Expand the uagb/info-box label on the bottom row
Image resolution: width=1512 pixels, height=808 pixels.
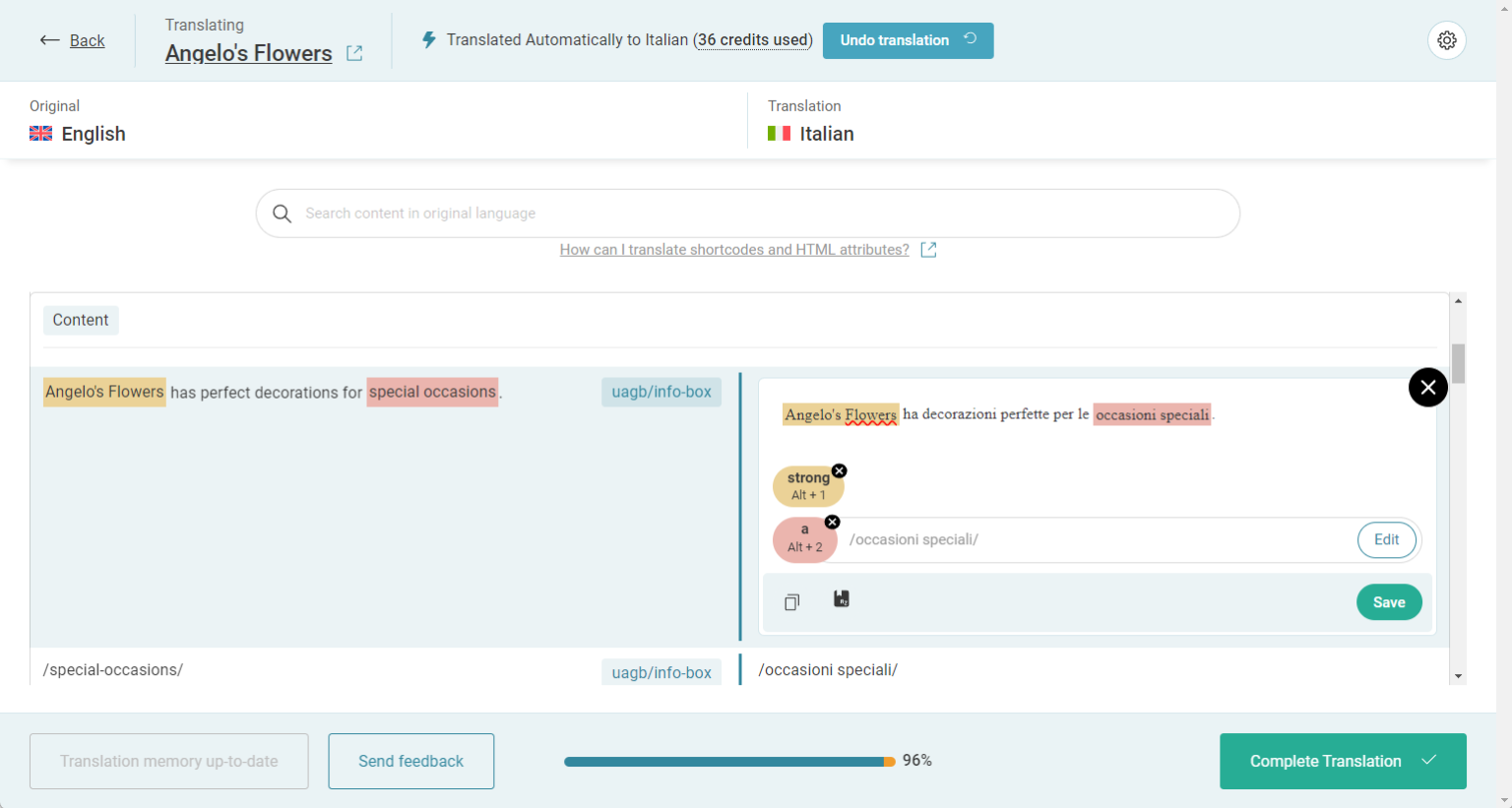[661, 671]
